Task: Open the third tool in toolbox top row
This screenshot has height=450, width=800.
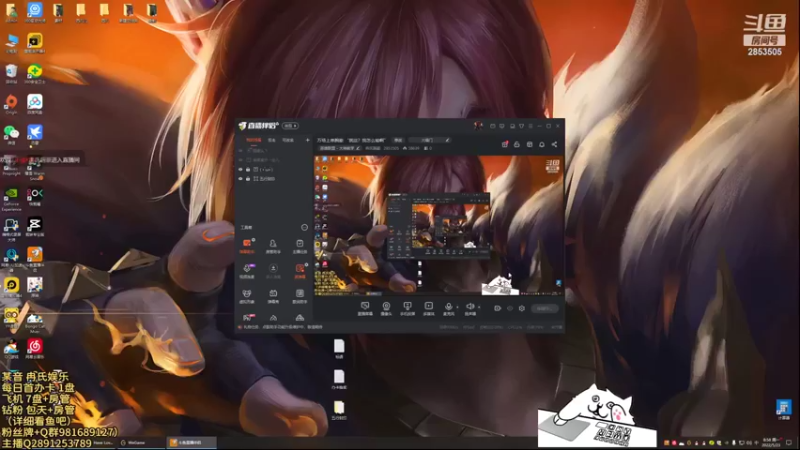Action: [299, 245]
